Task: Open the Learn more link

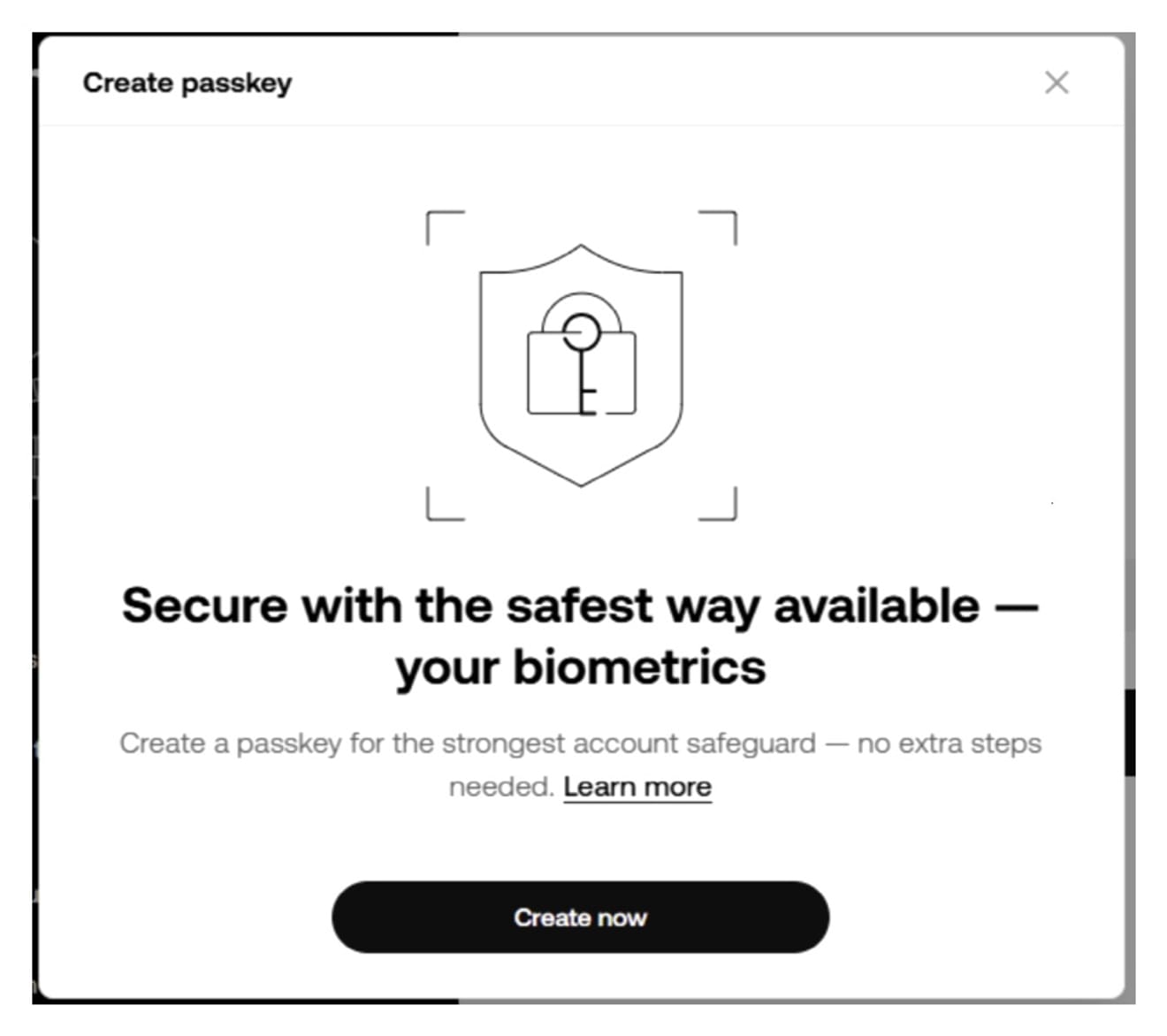Action: tap(637, 787)
